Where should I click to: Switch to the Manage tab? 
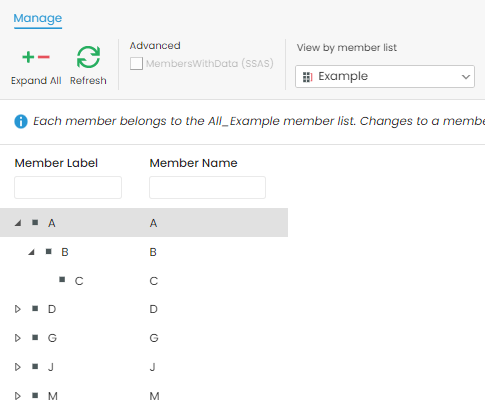(38, 18)
